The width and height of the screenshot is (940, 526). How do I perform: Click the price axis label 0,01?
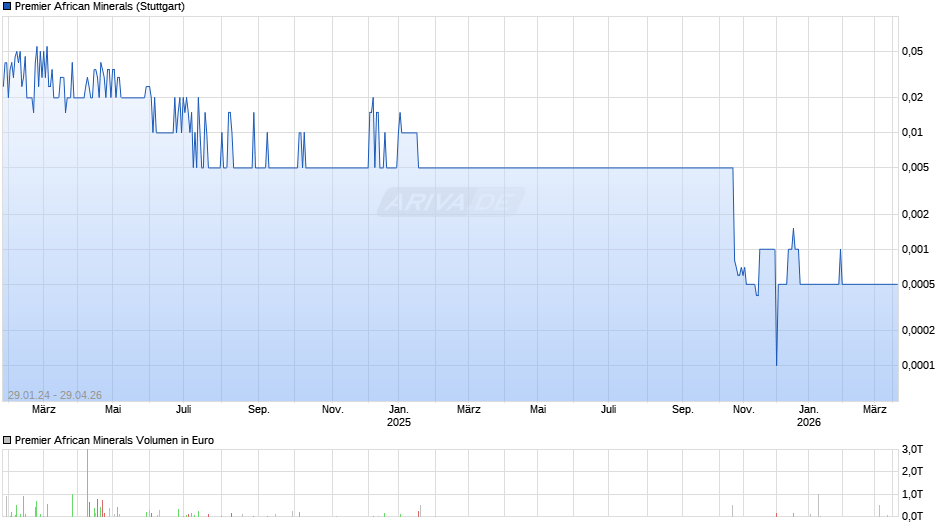click(x=912, y=133)
